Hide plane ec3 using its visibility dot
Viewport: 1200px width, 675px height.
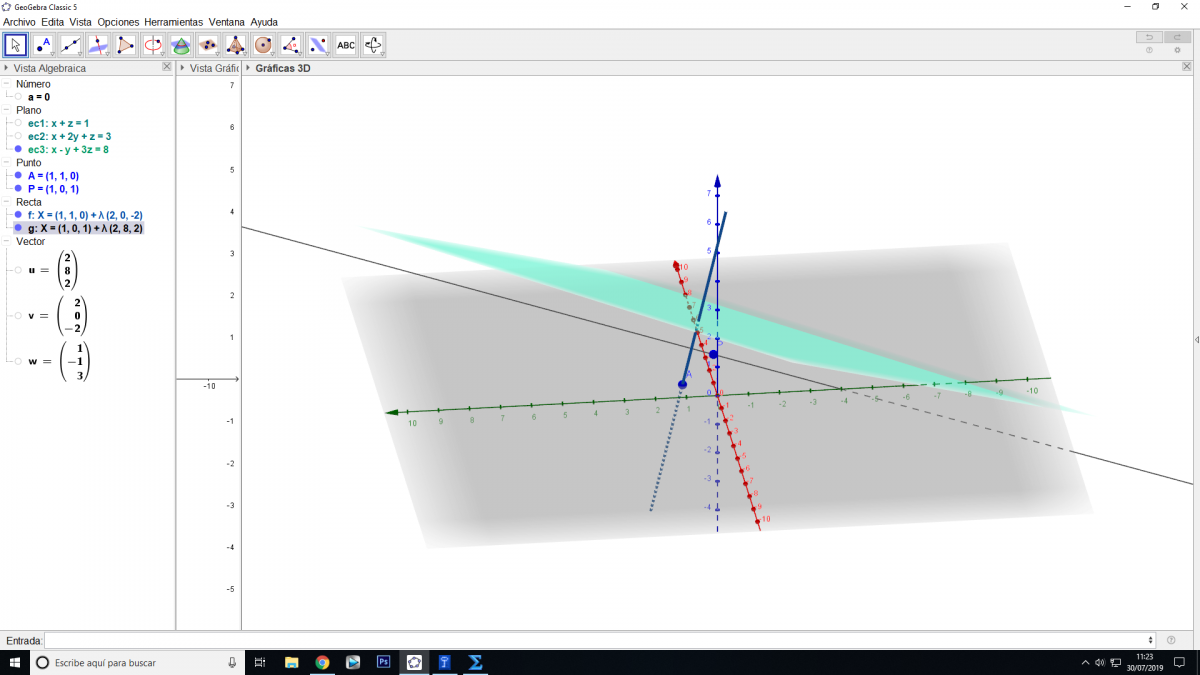coord(18,149)
